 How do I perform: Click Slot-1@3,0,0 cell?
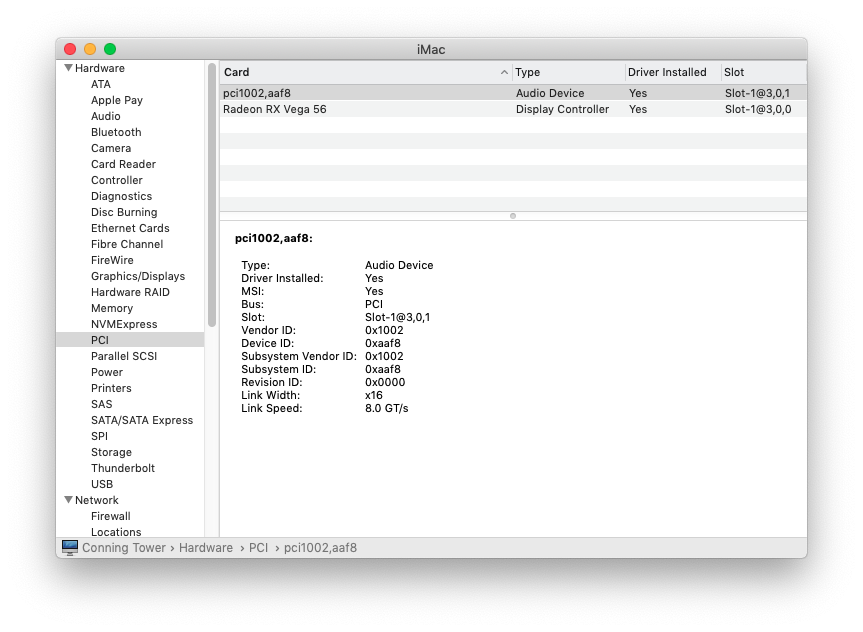(758, 109)
